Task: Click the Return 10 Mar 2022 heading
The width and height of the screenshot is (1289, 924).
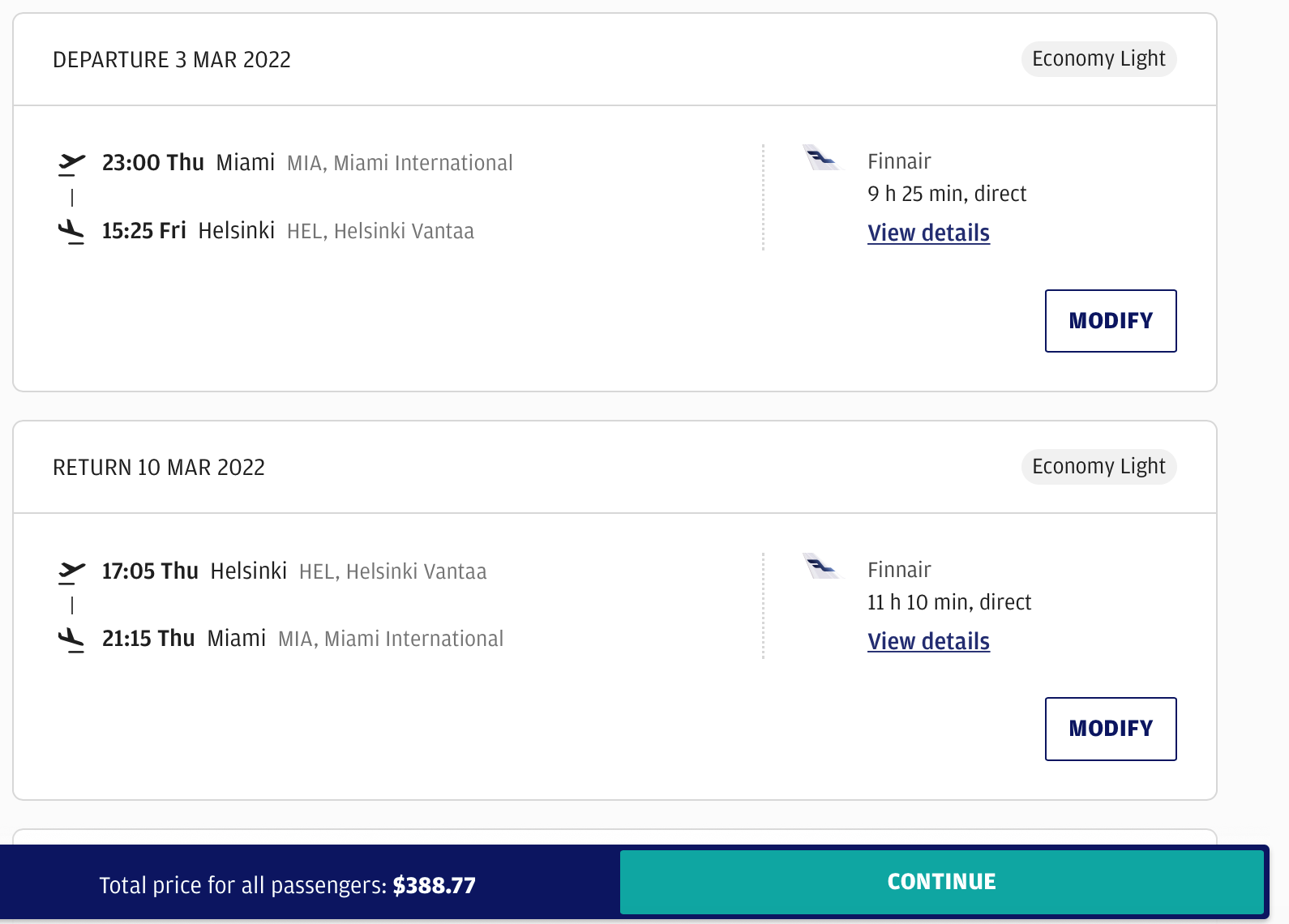Action: click(x=159, y=468)
